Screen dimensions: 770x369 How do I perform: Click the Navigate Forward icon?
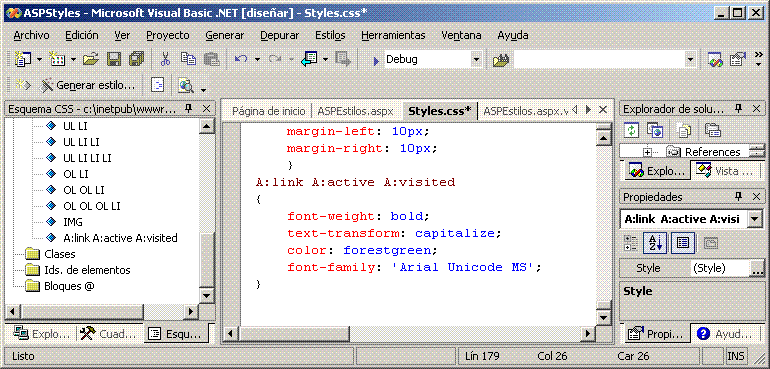point(343,59)
